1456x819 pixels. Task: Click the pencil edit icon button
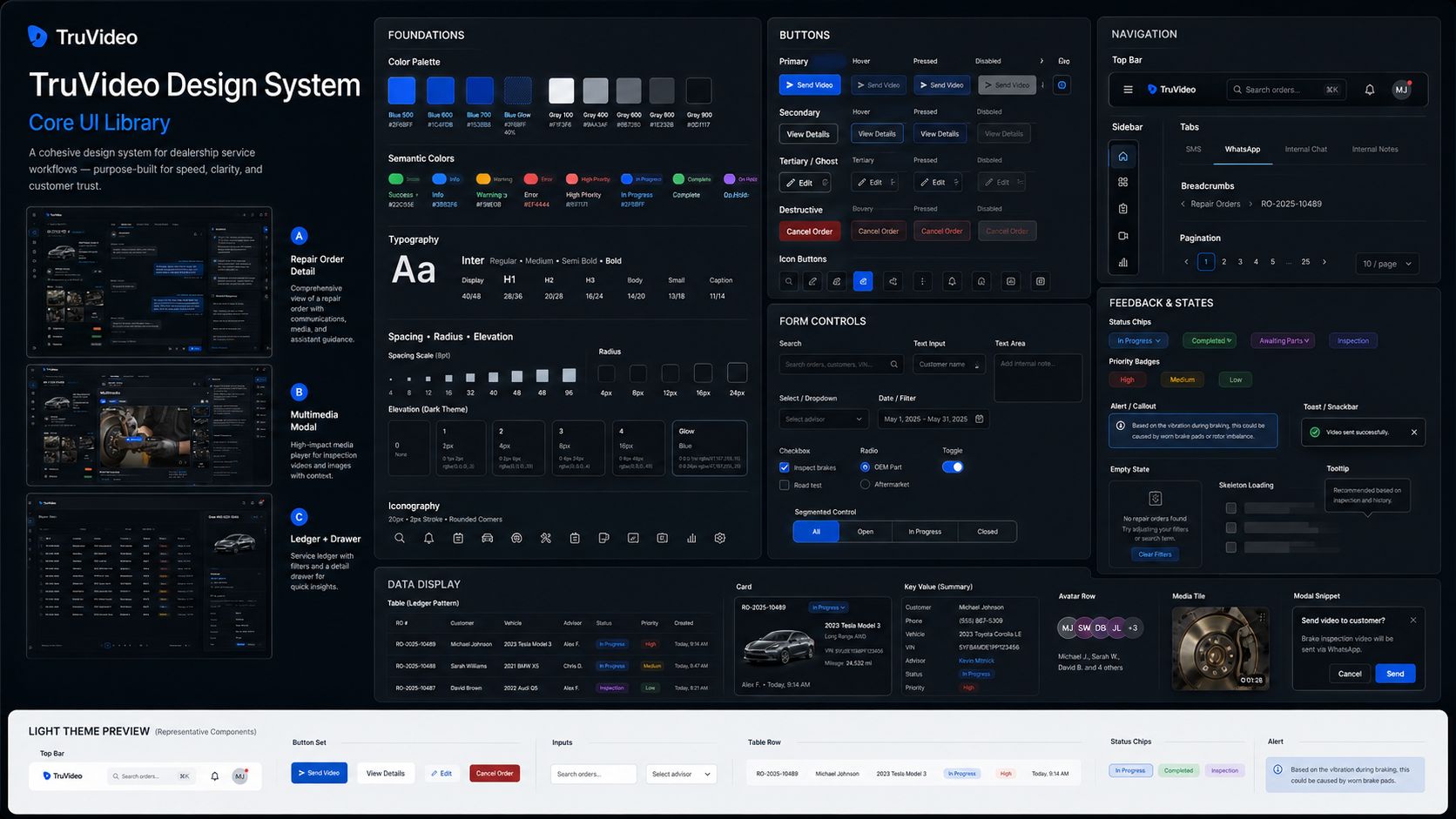click(x=812, y=281)
